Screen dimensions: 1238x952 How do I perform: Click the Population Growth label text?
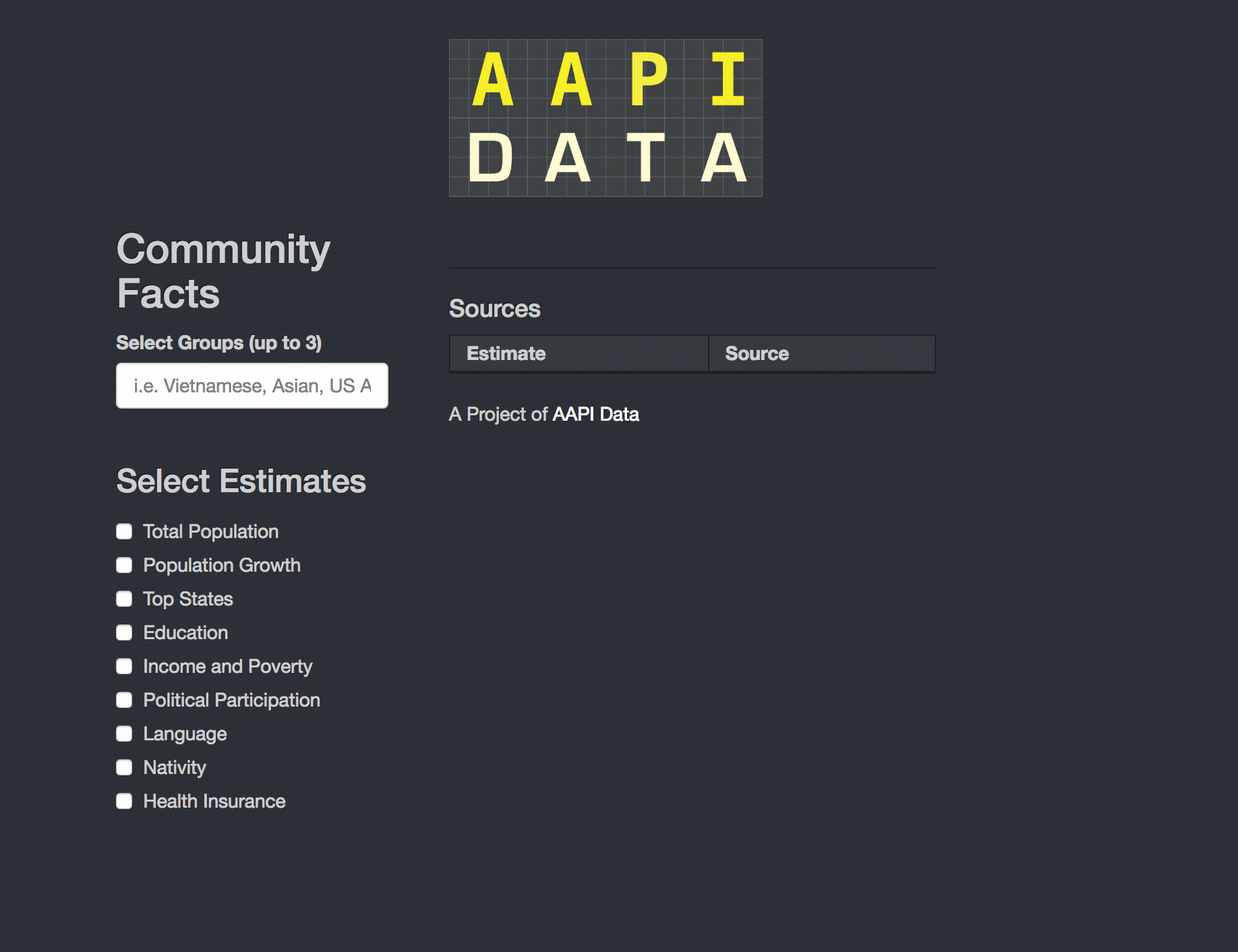(x=222, y=565)
